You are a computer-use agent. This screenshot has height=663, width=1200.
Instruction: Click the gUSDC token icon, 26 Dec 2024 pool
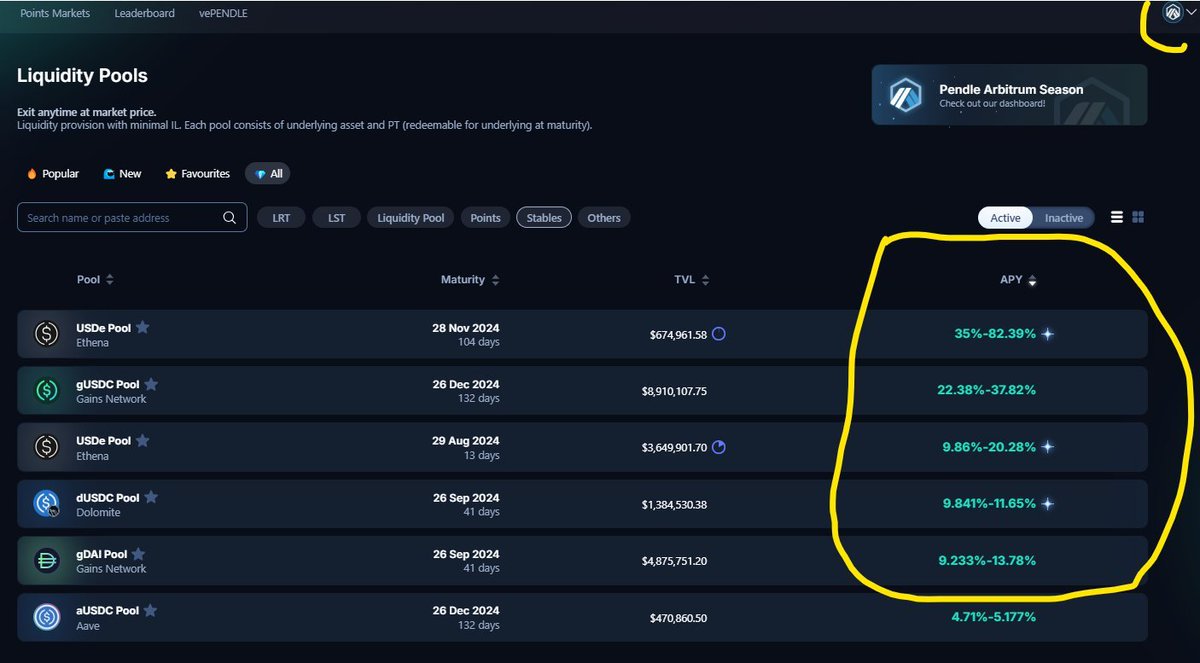[46, 391]
